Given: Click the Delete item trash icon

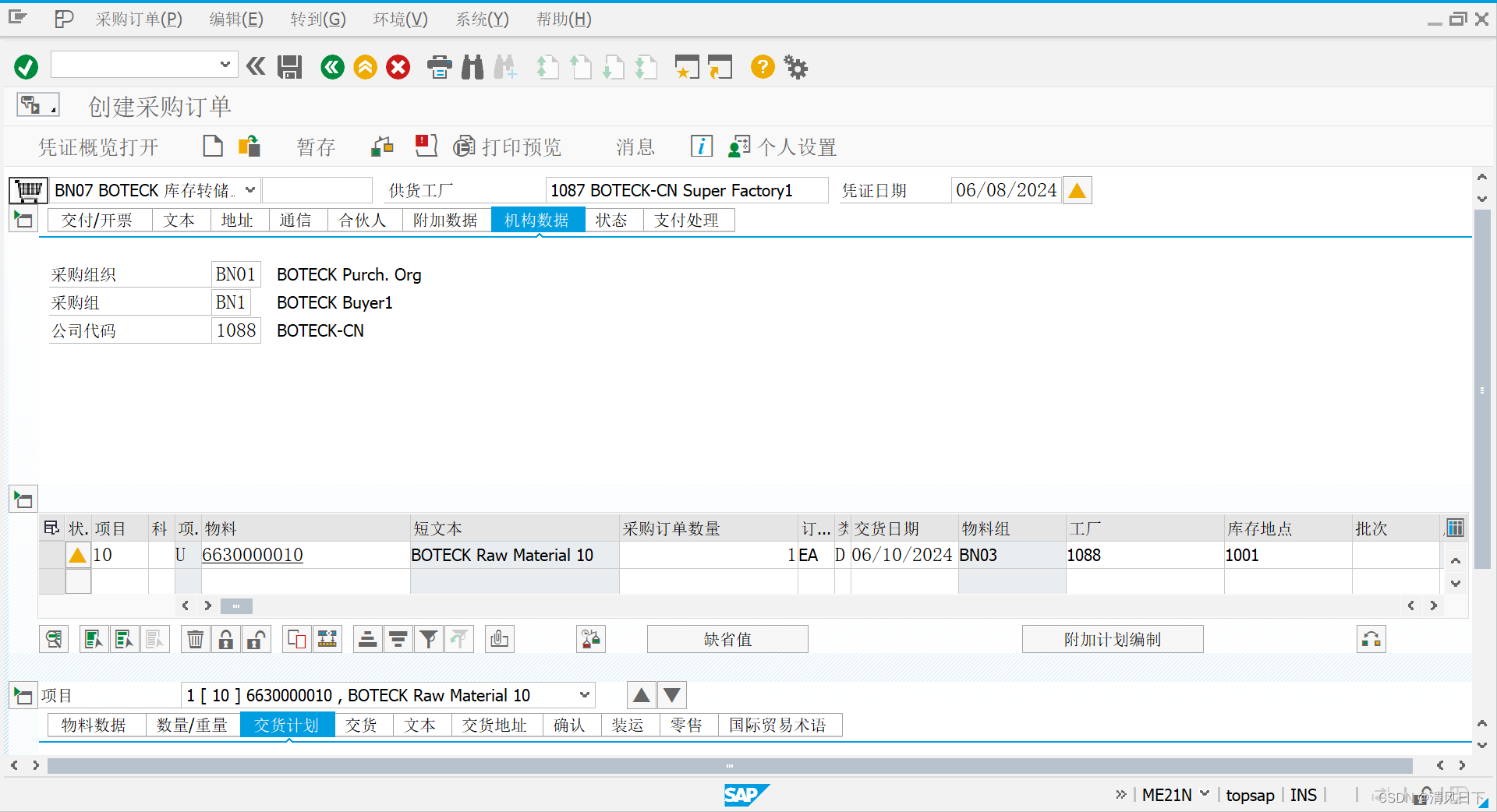Looking at the screenshot, I should coord(196,640).
